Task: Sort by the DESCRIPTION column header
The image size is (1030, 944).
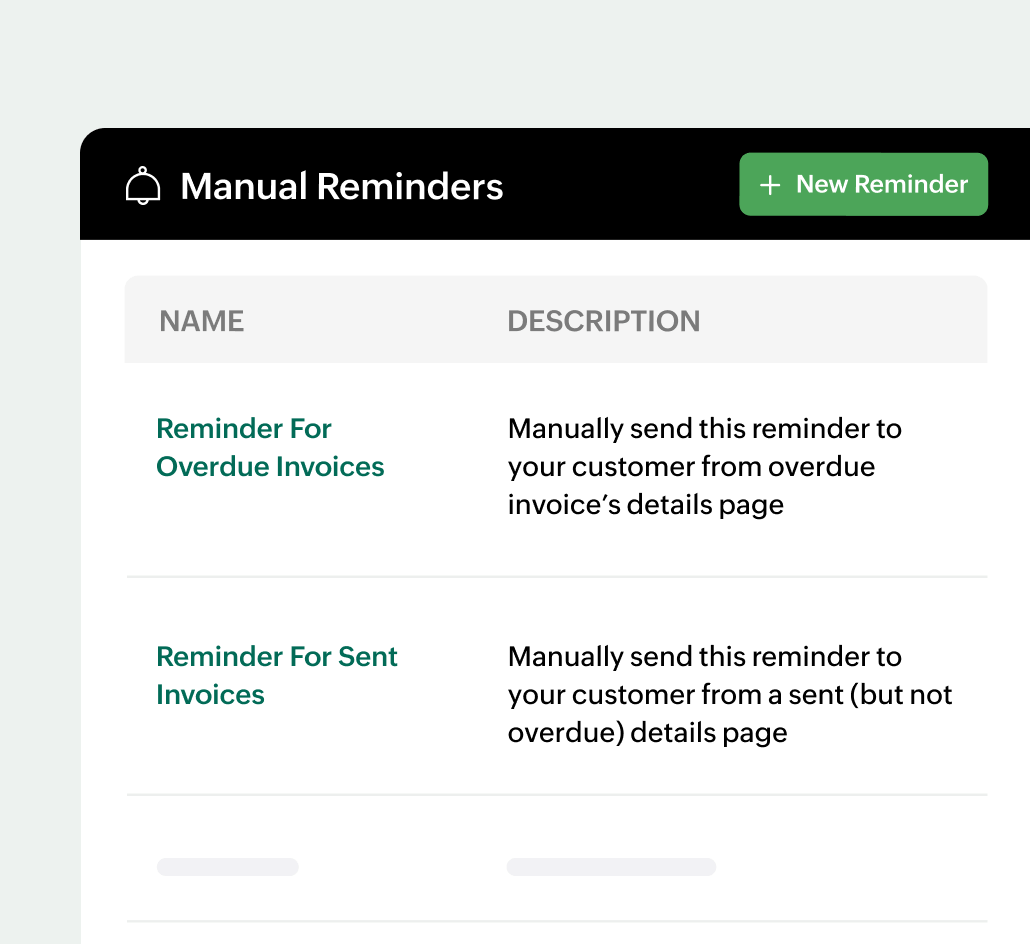Action: 604,320
